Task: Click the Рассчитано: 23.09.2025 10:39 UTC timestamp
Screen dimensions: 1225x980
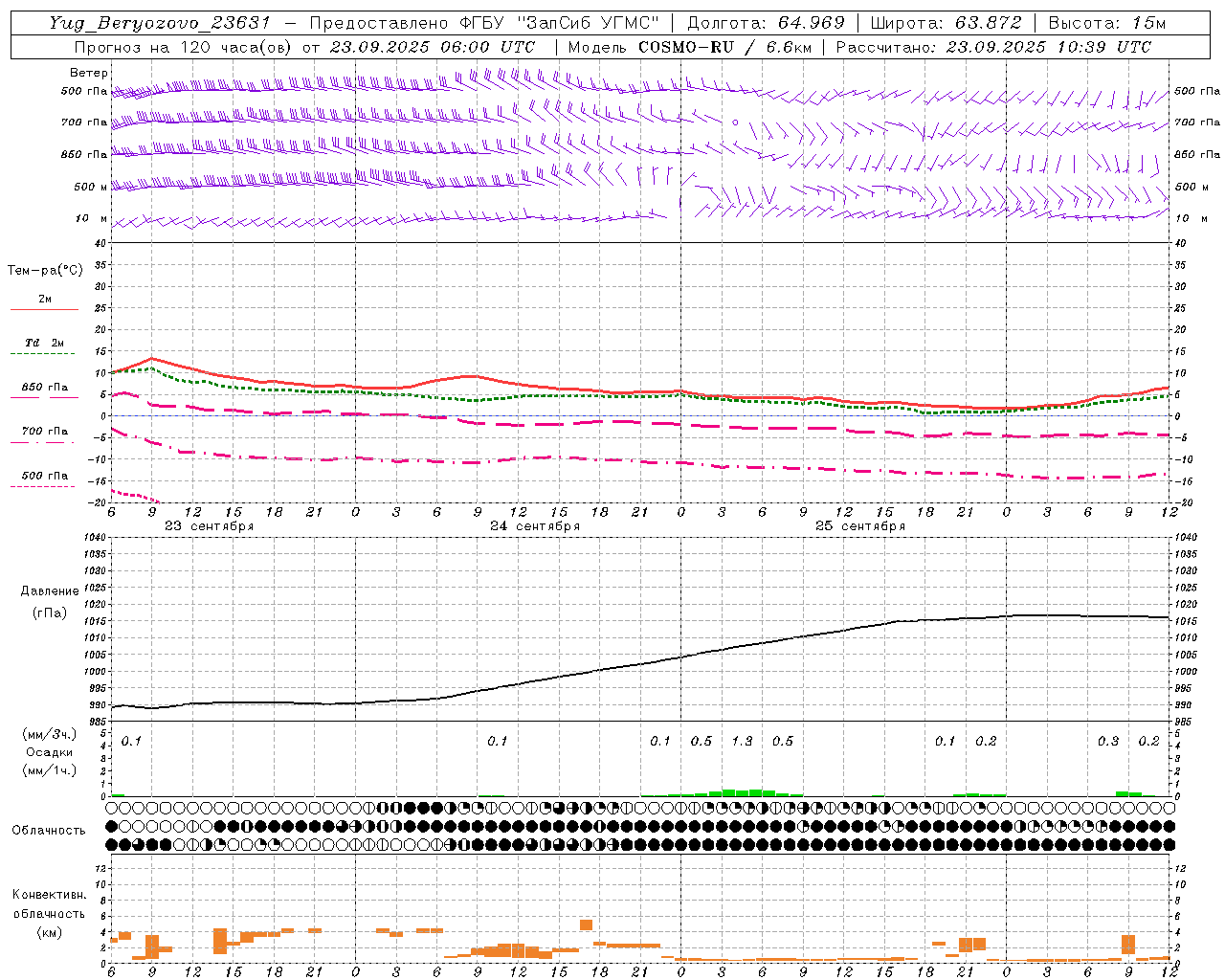Action: pyautogui.click(x=993, y=47)
